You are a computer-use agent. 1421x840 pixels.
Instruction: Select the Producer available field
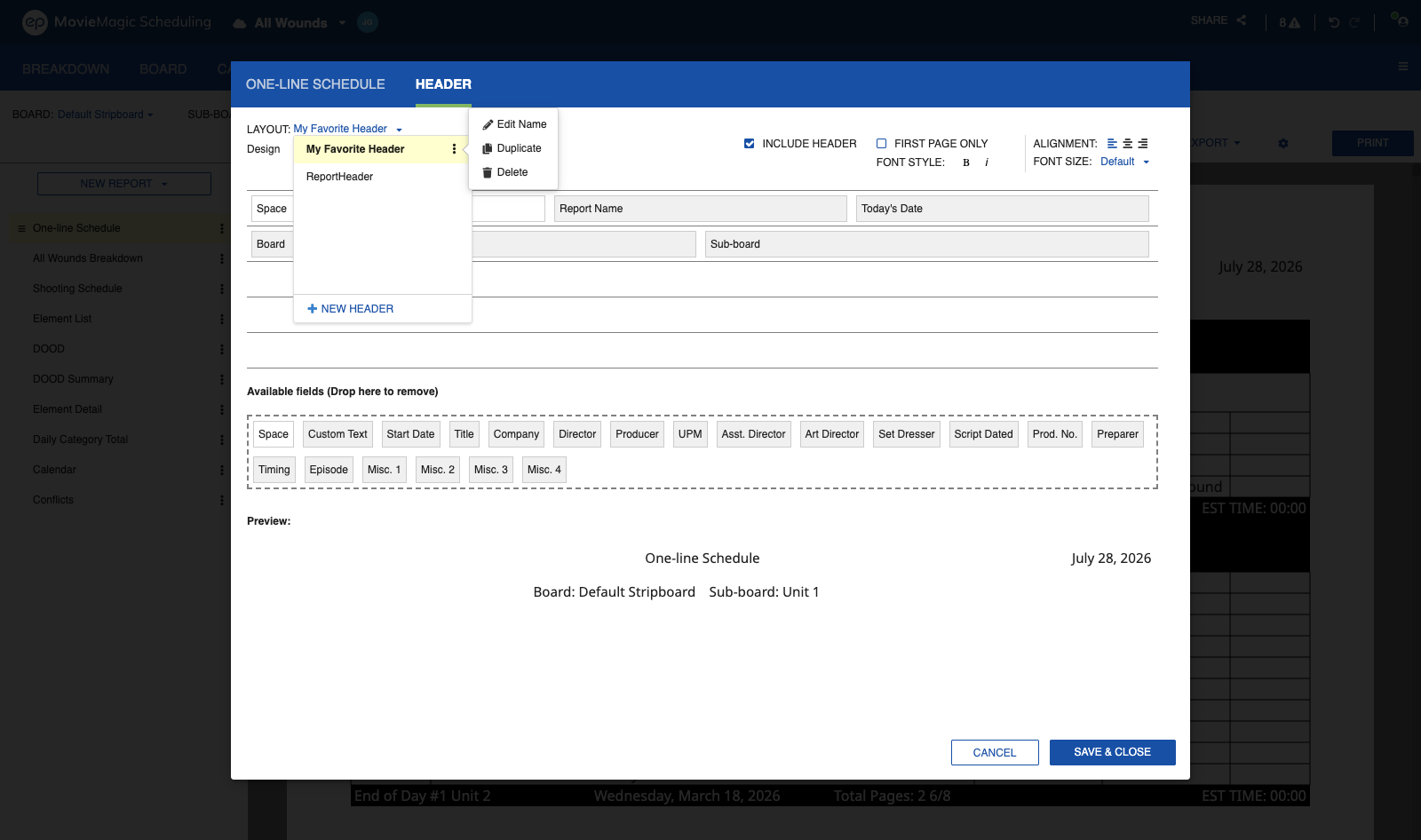(x=637, y=434)
